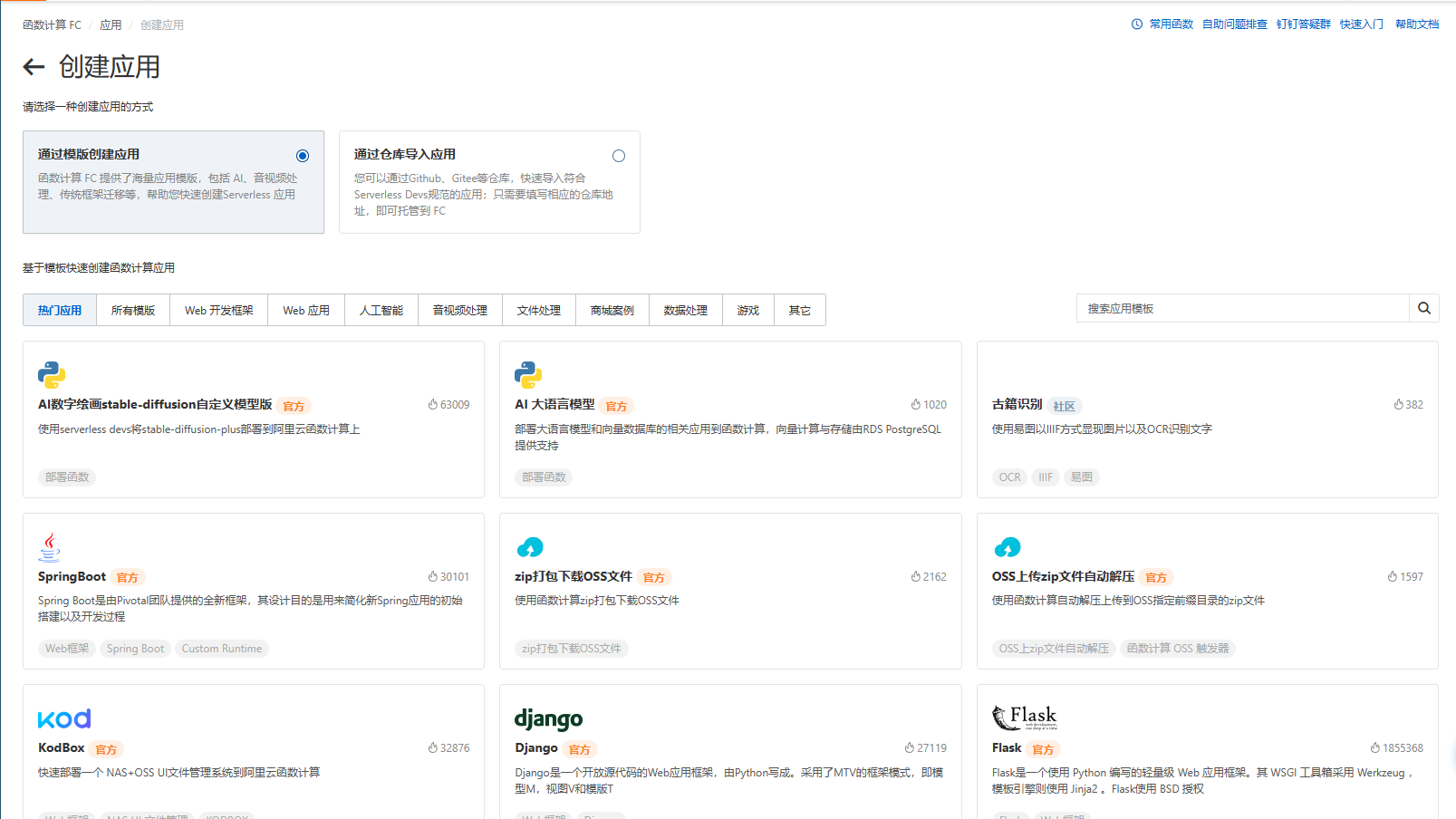Open the 游戏 tab

pos(748,310)
